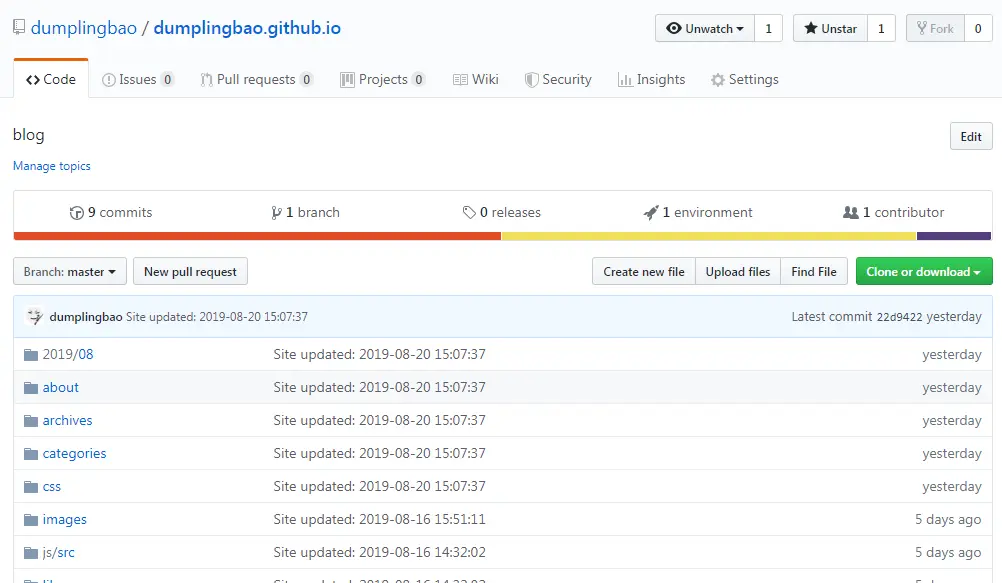Switch to the Issues tab

(x=137, y=79)
